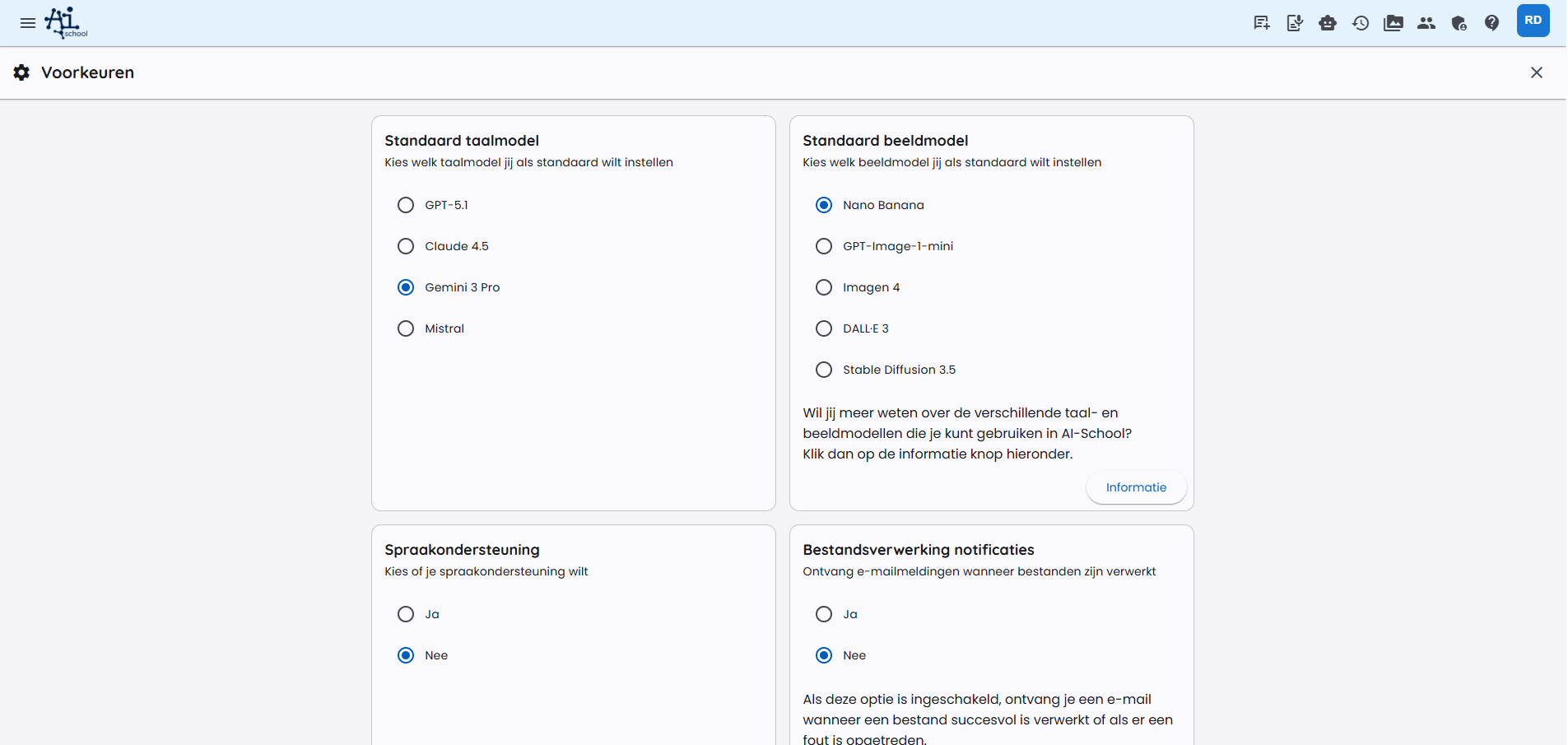Enable Ja under Spraakondersteuning

pyautogui.click(x=406, y=614)
